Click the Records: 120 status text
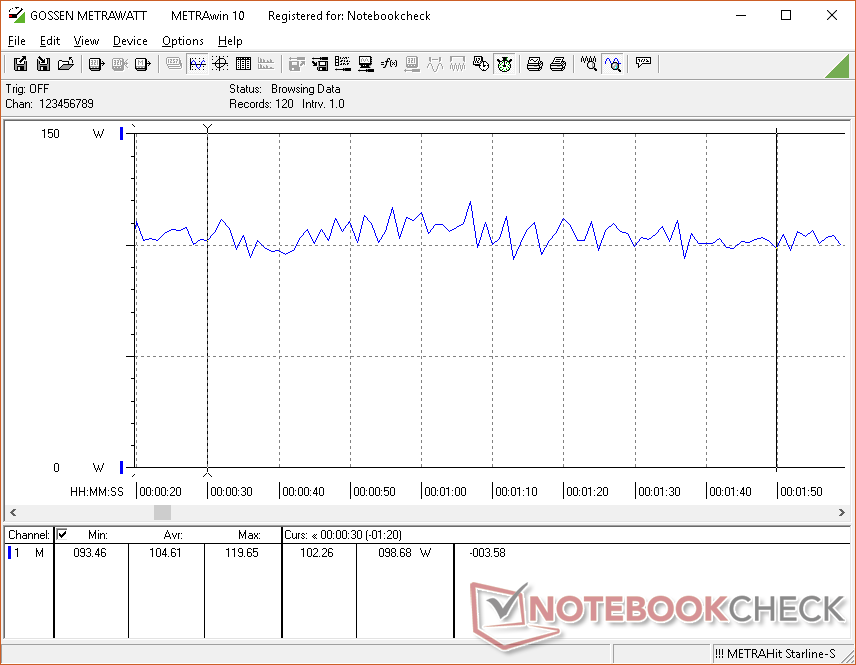The width and height of the screenshot is (856, 665). pos(261,104)
